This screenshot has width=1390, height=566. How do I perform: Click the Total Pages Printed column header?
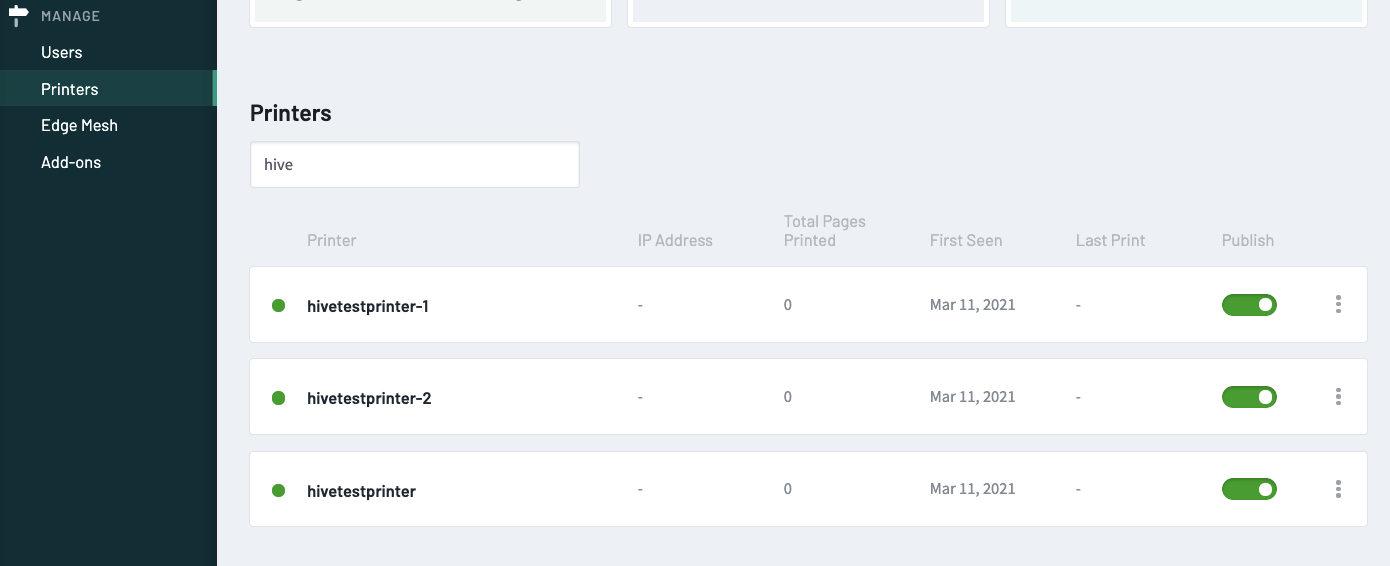825,231
